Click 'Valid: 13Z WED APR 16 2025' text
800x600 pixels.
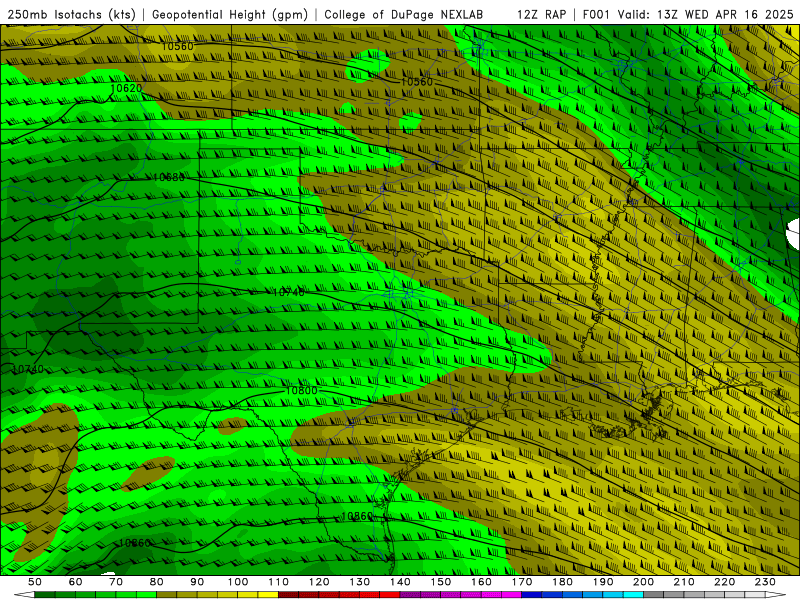[x=706, y=14]
